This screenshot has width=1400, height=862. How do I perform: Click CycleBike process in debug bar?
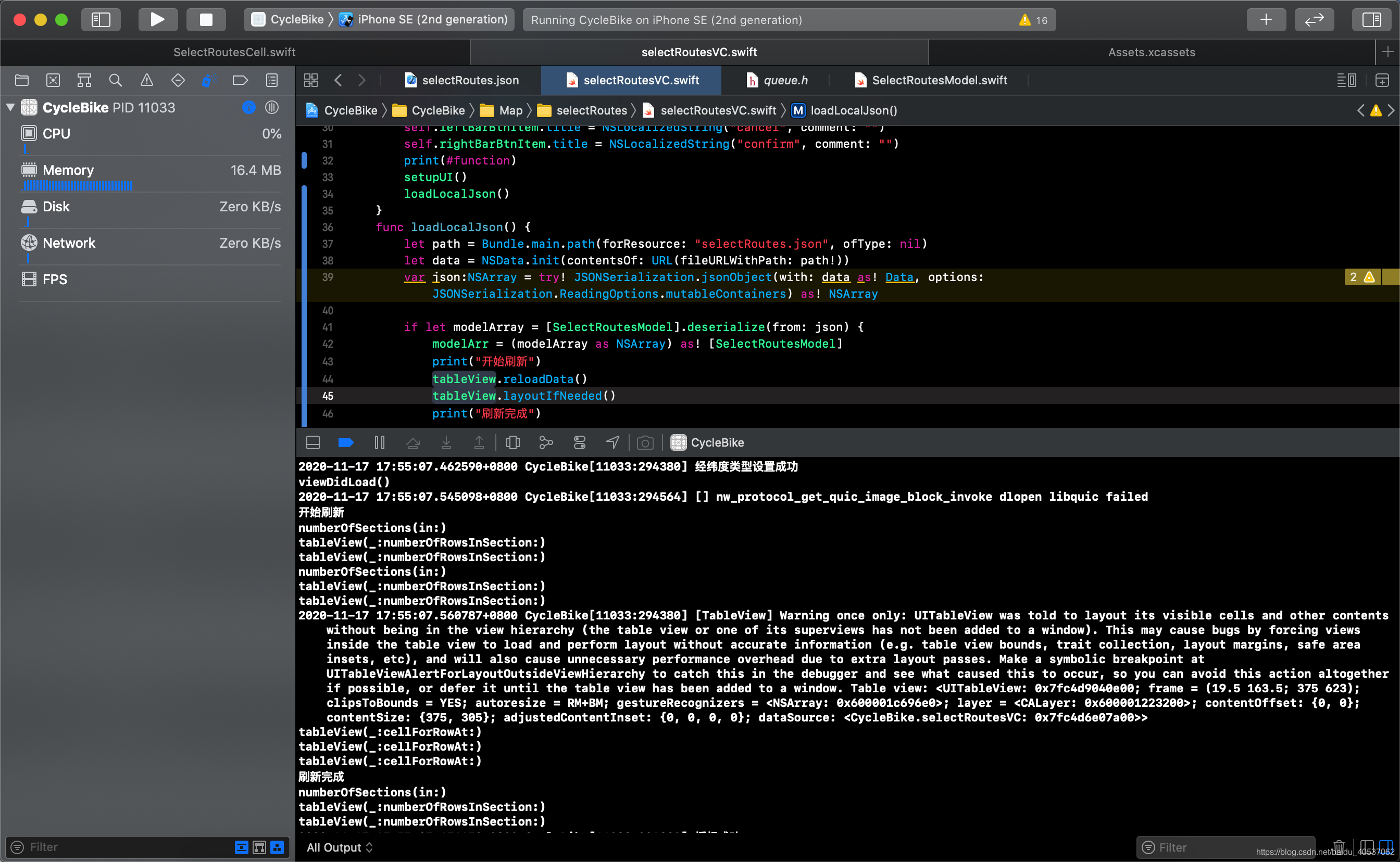pyautogui.click(x=707, y=442)
